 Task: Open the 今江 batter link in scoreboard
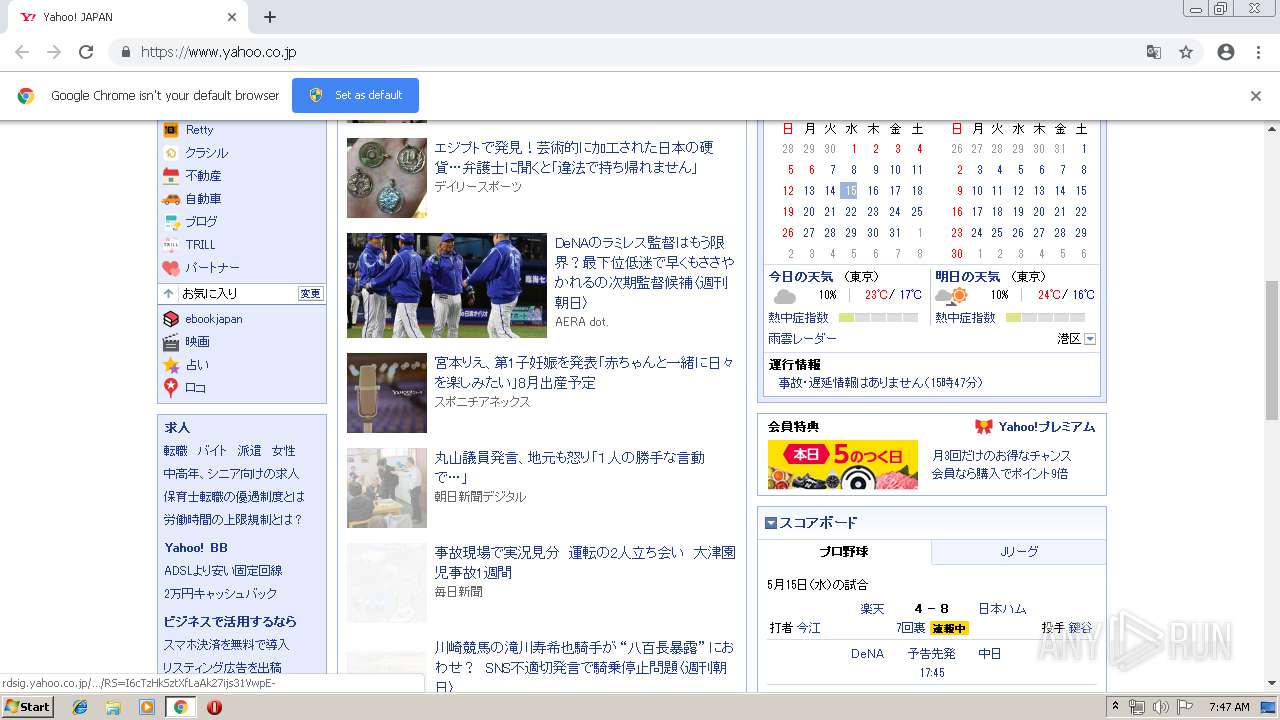coord(808,628)
